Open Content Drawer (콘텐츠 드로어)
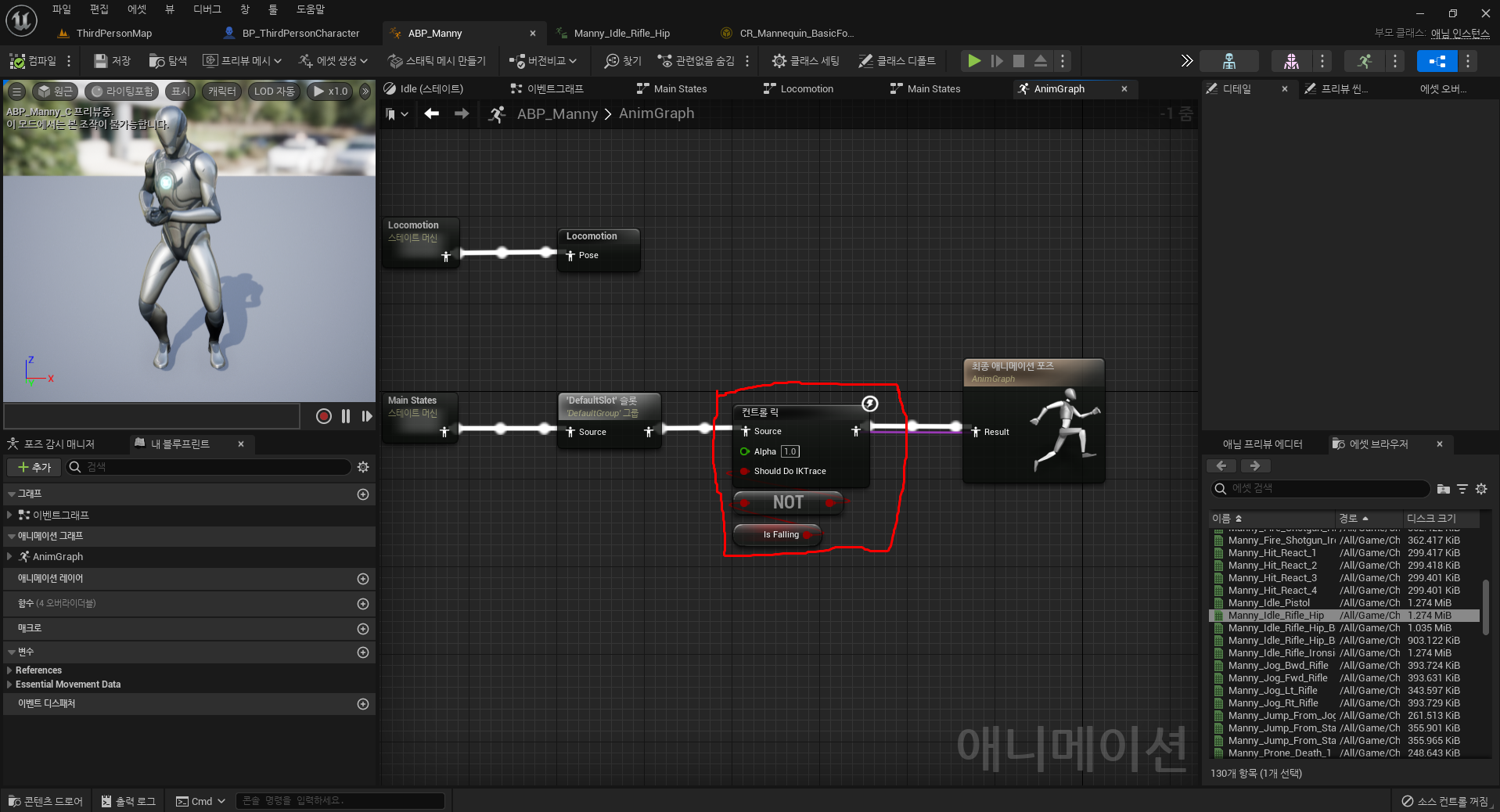The image size is (1500, 812). (x=45, y=801)
